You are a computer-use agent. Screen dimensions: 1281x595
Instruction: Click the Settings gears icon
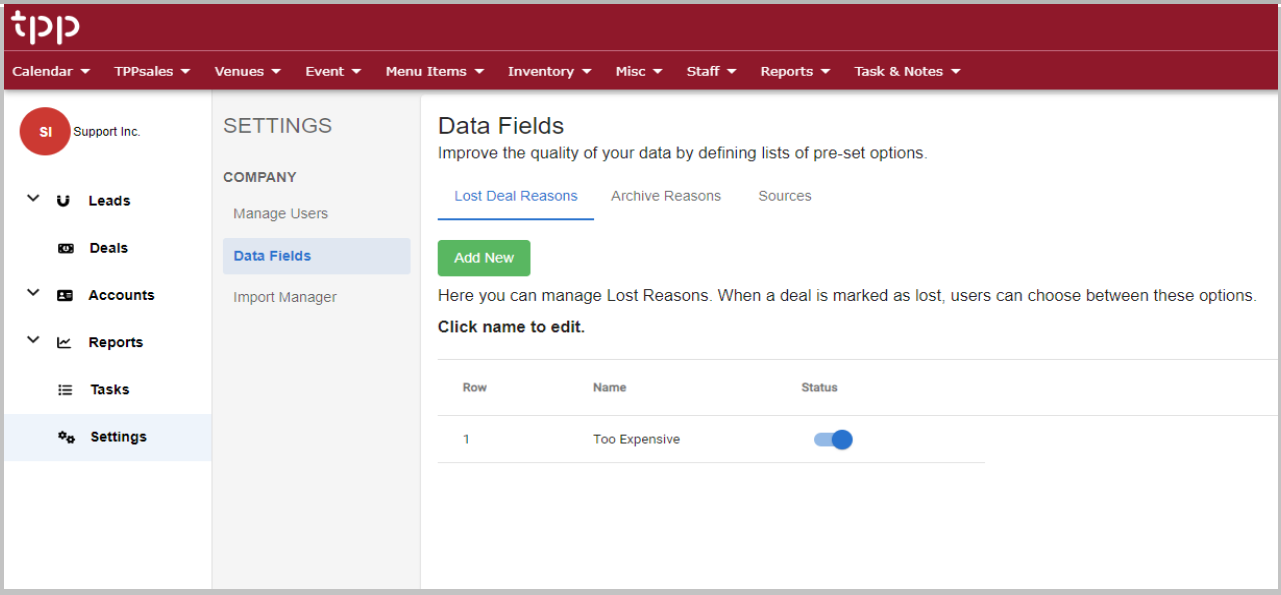tap(66, 437)
